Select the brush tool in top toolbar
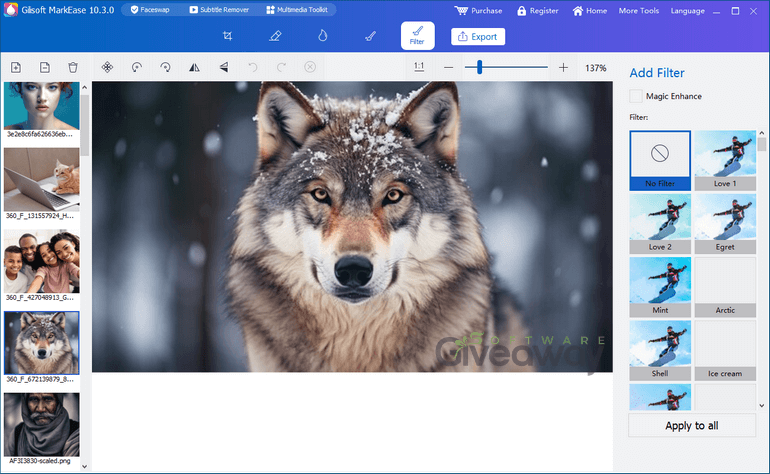Viewport: 770px width, 474px height. click(x=370, y=36)
